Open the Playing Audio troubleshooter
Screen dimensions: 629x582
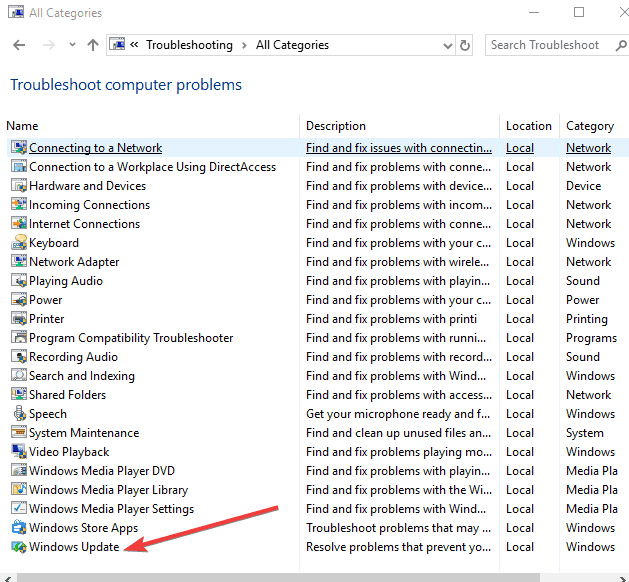pos(66,281)
